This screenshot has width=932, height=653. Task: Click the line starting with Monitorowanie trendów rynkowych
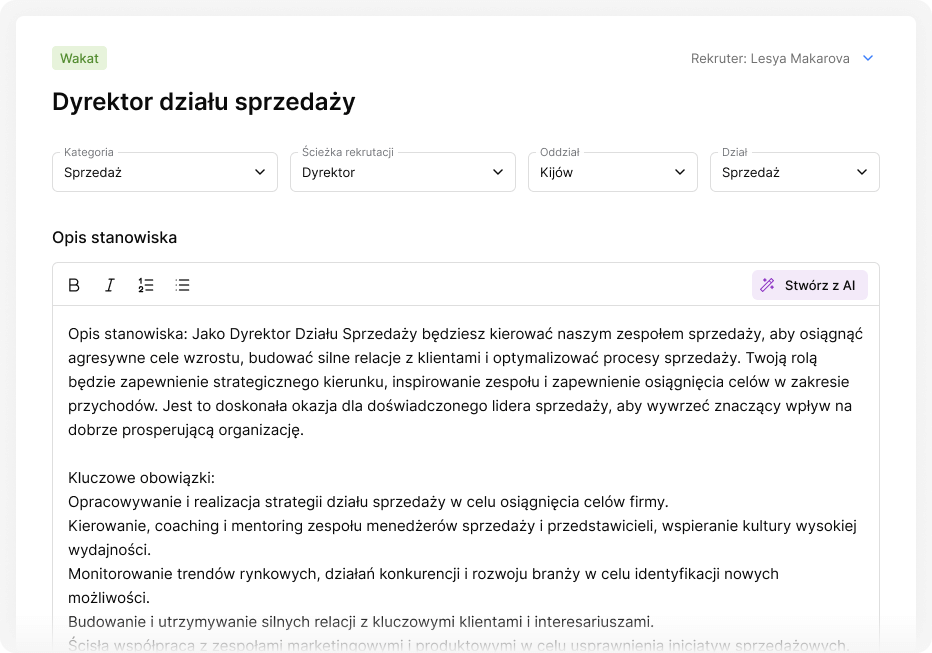tap(423, 574)
